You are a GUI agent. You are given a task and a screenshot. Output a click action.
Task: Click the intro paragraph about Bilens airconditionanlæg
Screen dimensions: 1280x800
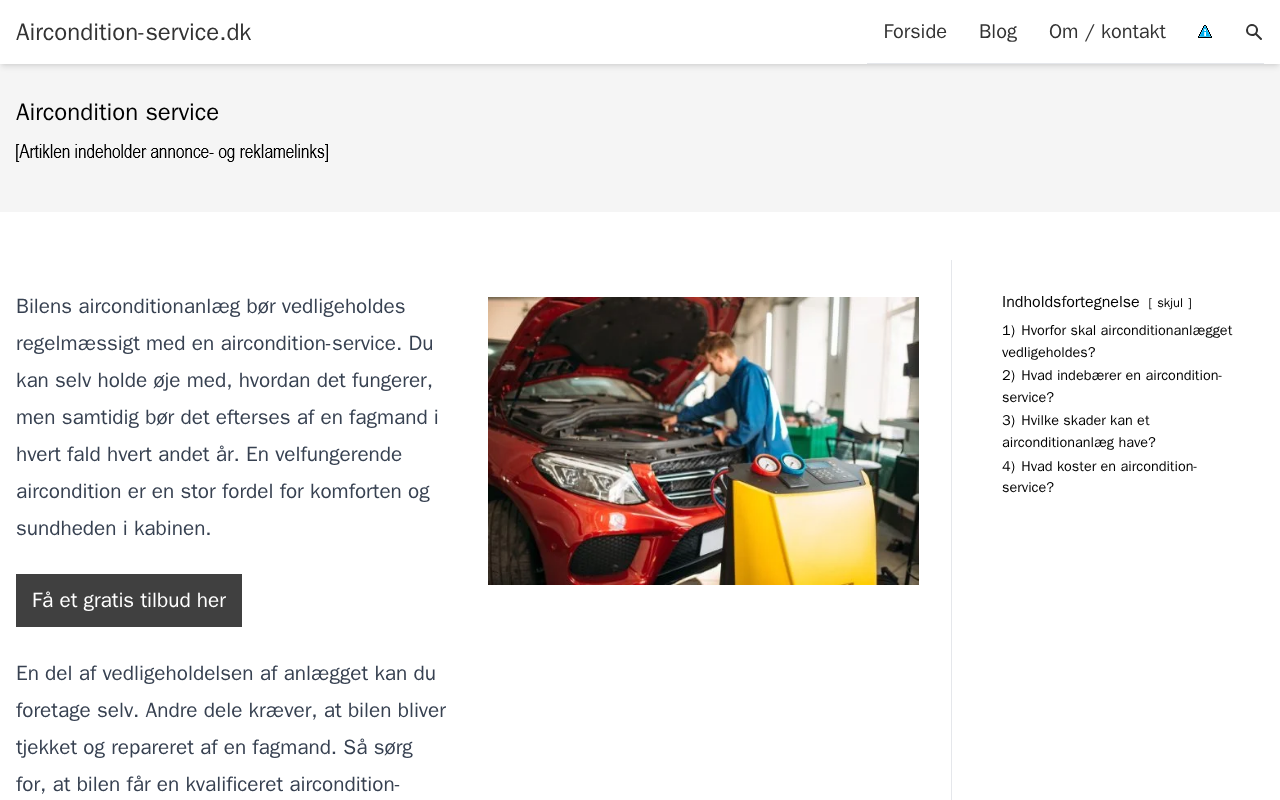pyautogui.click(x=228, y=417)
